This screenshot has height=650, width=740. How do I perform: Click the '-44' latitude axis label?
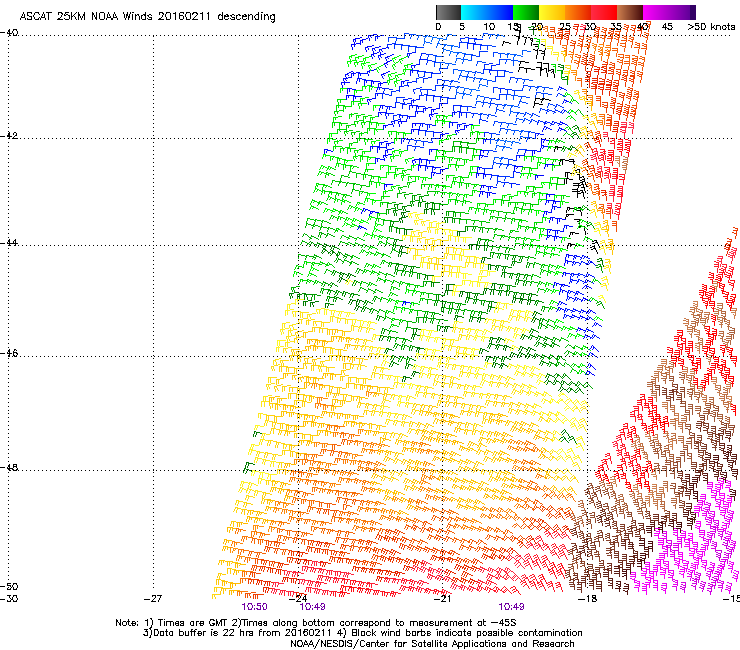9,243
